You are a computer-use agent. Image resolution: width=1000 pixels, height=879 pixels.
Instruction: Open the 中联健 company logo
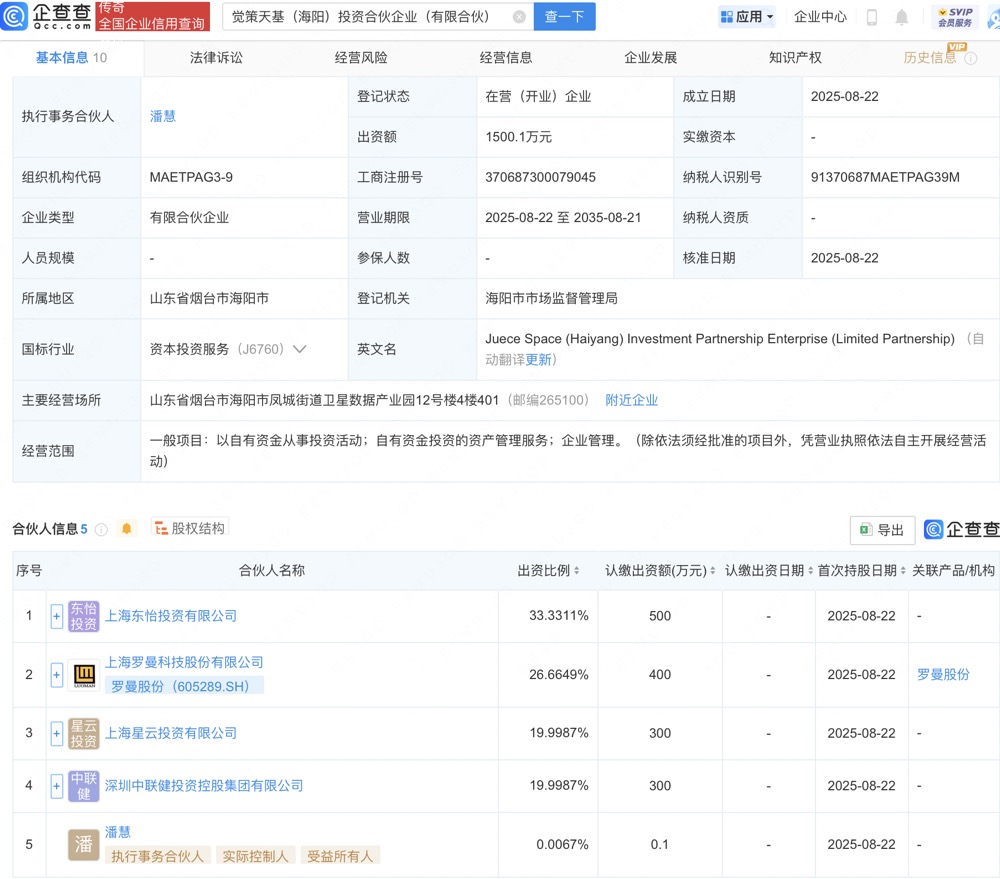[x=84, y=786]
